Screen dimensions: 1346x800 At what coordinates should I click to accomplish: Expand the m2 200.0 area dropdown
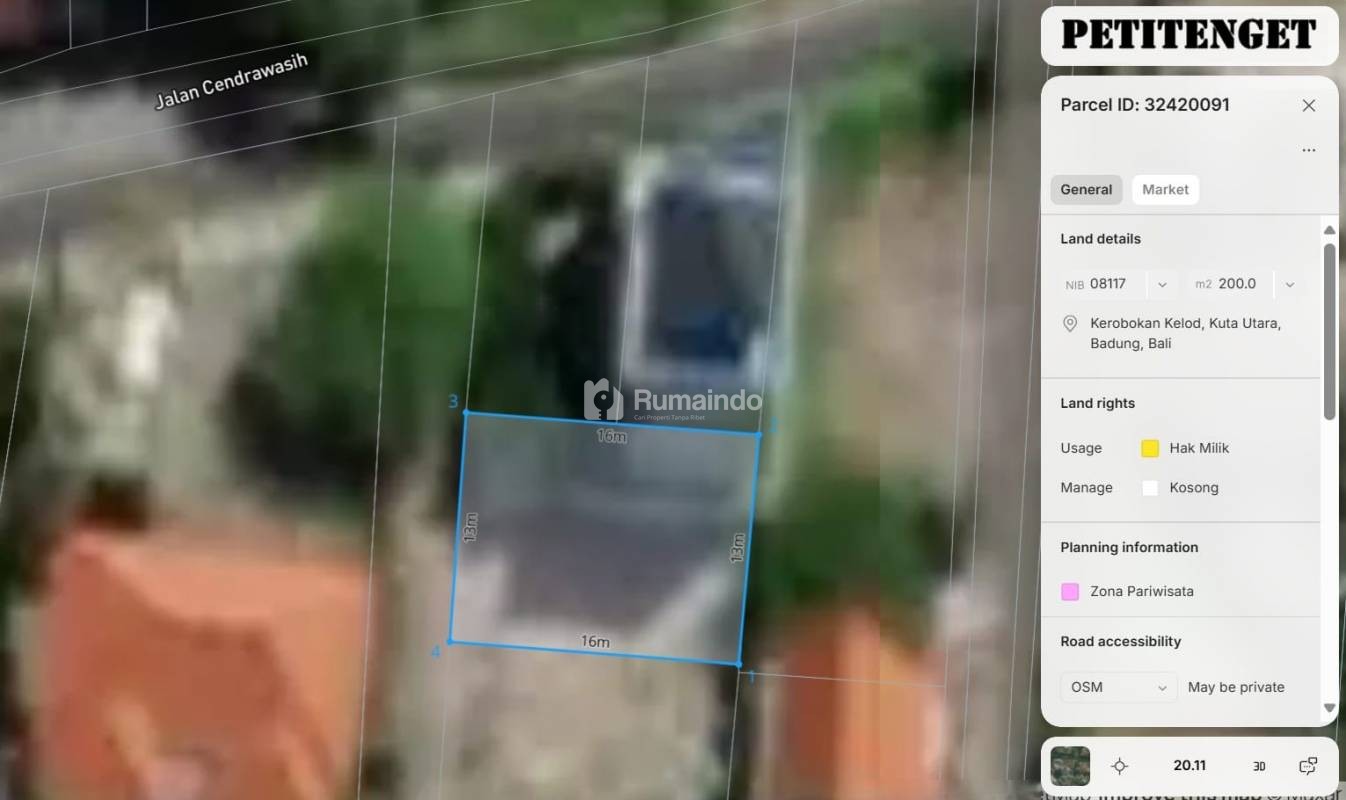tap(1289, 284)
